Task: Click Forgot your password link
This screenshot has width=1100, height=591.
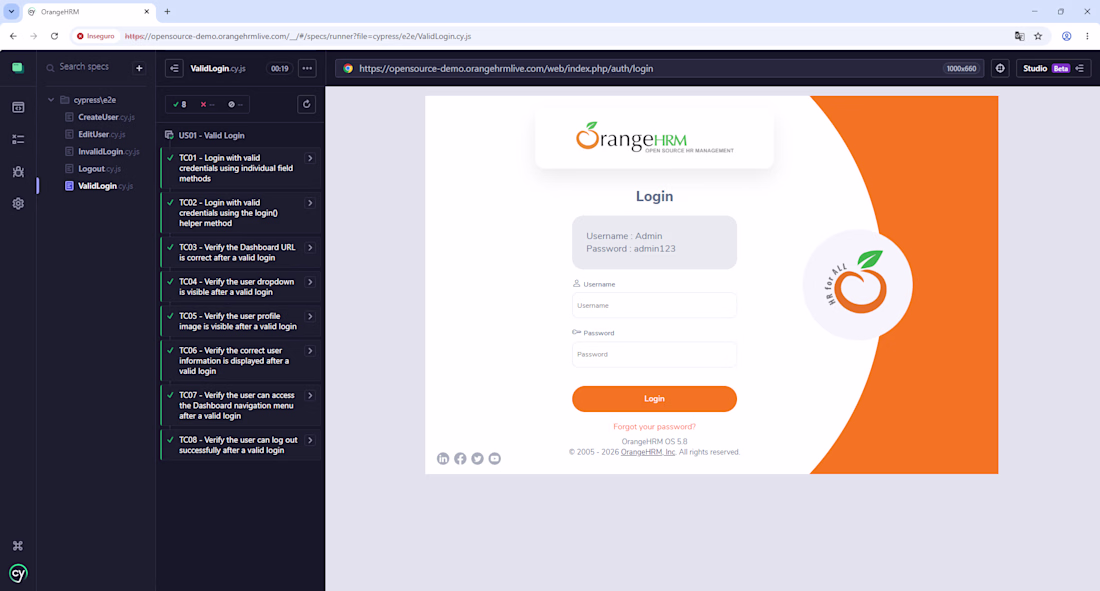Action: click(x=654, y=427)
